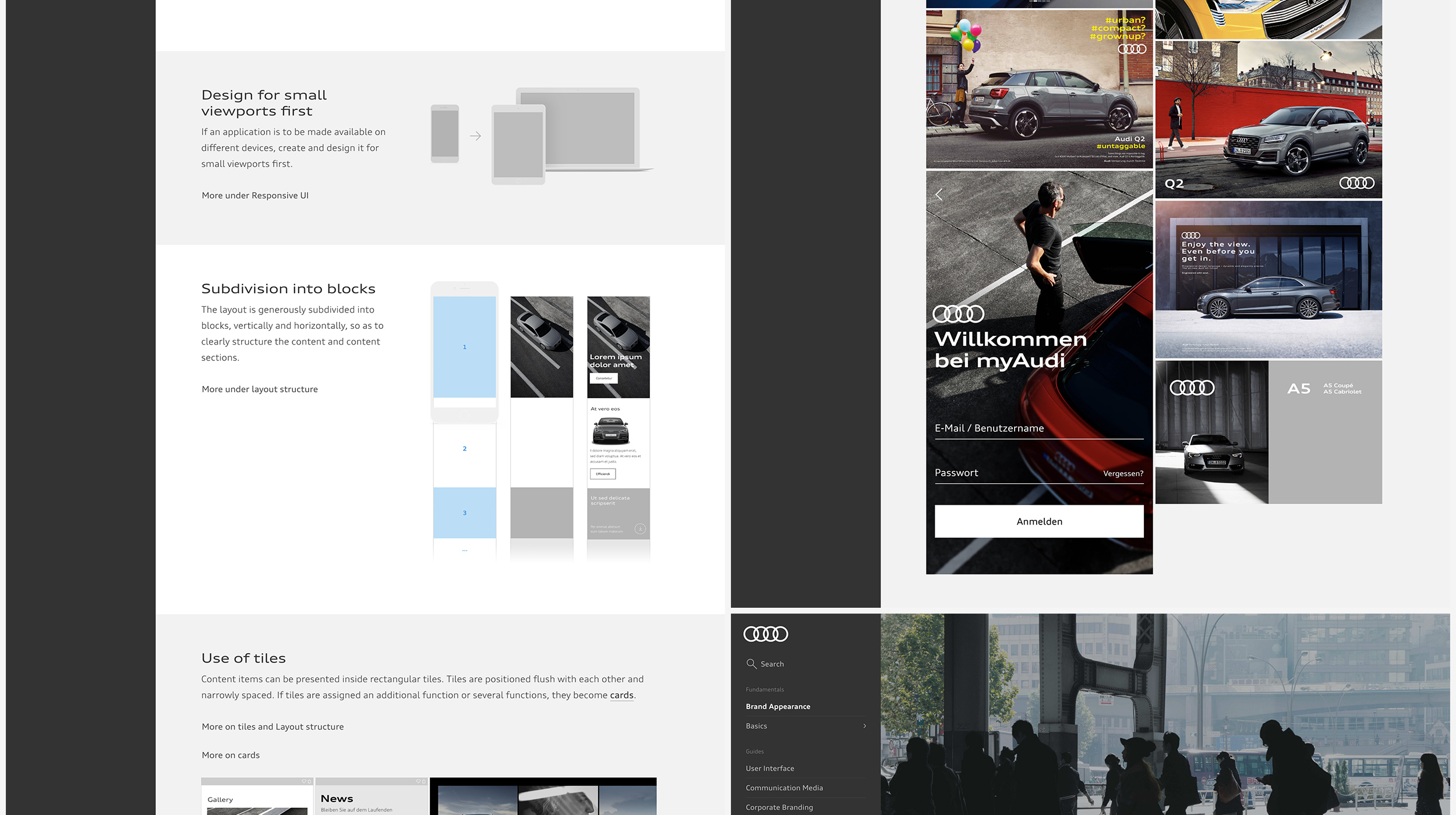Image resolution: width=1456 pixels, height=815 pixels.
Task: Click the Gallery card title
Action: (220, 800)
